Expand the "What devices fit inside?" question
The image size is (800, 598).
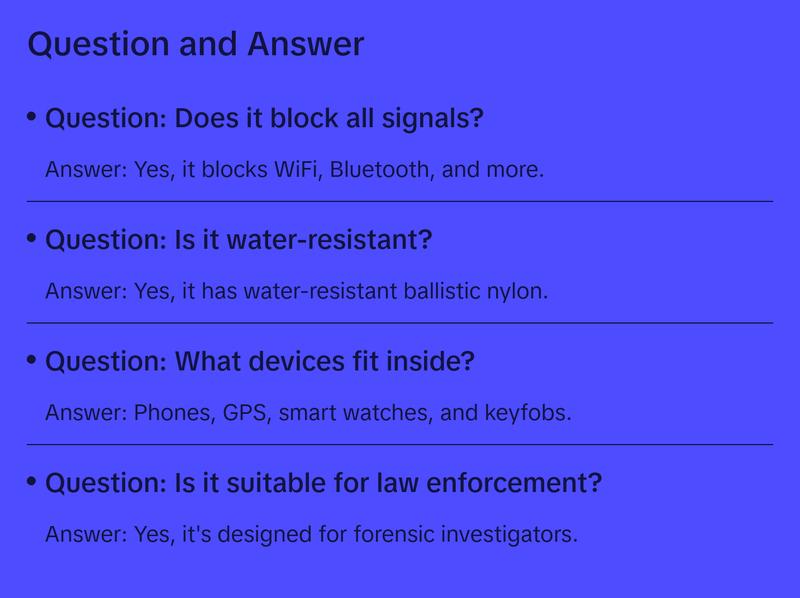click(x=259, y=362)
